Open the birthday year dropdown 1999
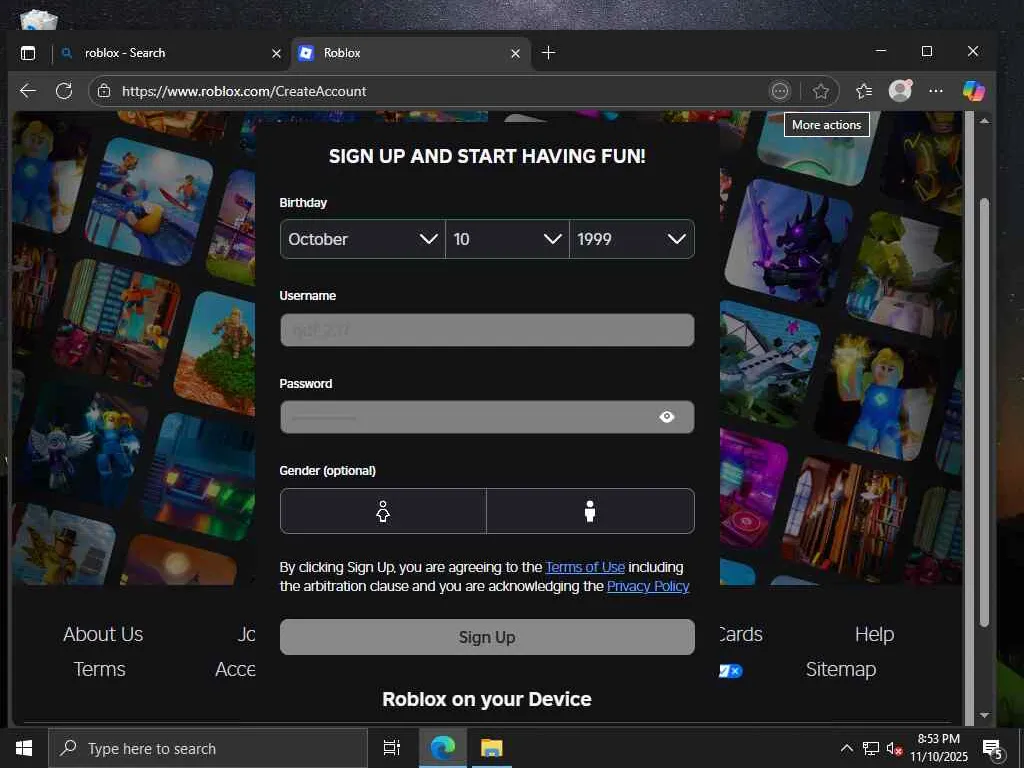Screen dimensions: 1024x768 pyautogui.click(x=632, y=239)
